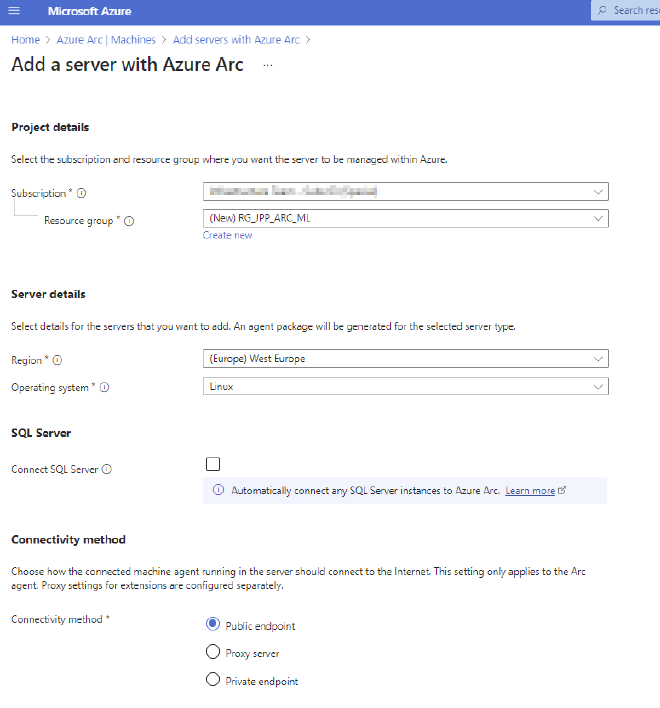
Task: Open the Operating system dropdown showing Linux
Action: click(405, 387)
